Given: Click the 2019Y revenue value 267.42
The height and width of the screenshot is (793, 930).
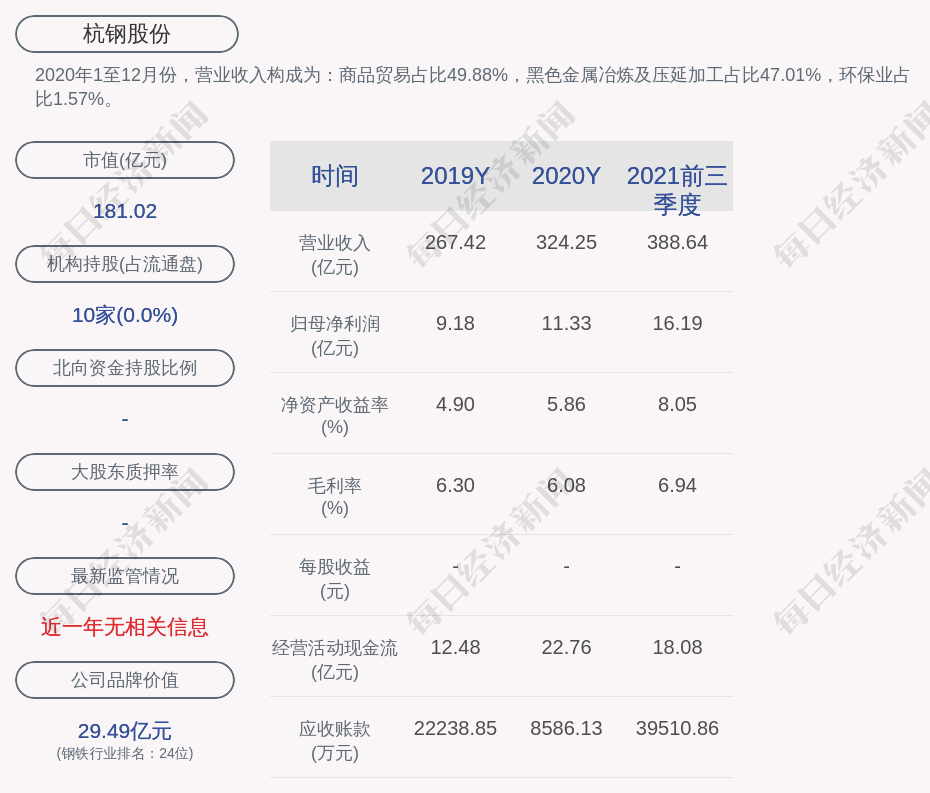Looking at the screenshot, I should click(x=456, y=243).
